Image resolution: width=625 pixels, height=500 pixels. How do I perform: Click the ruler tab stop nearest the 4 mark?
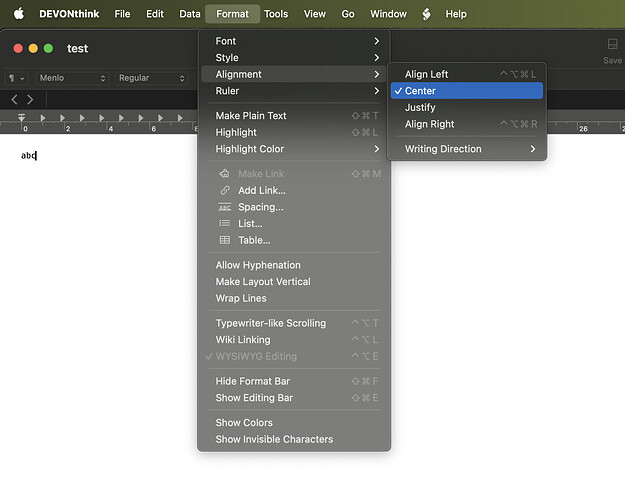click(101, 118)
